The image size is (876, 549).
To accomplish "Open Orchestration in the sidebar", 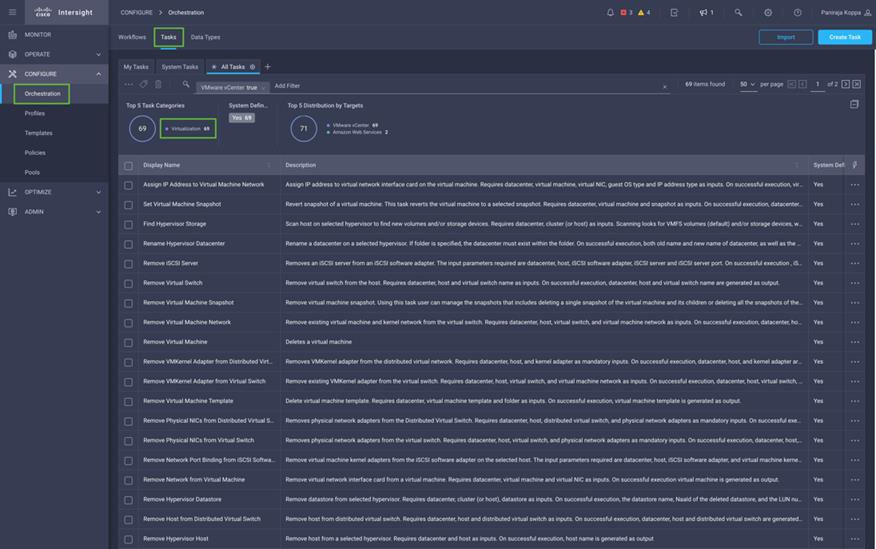I will [42, 94].
